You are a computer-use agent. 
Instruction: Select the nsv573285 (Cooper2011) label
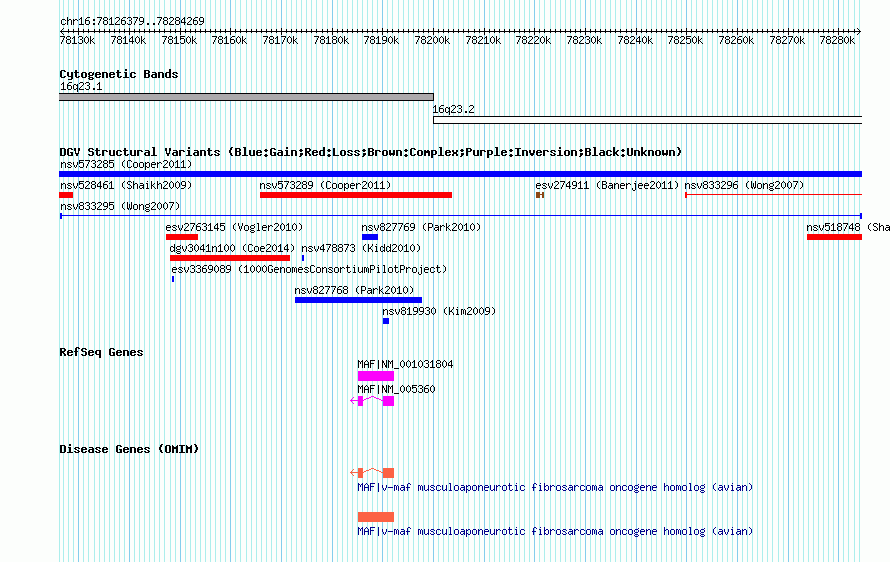coord(126,164)
